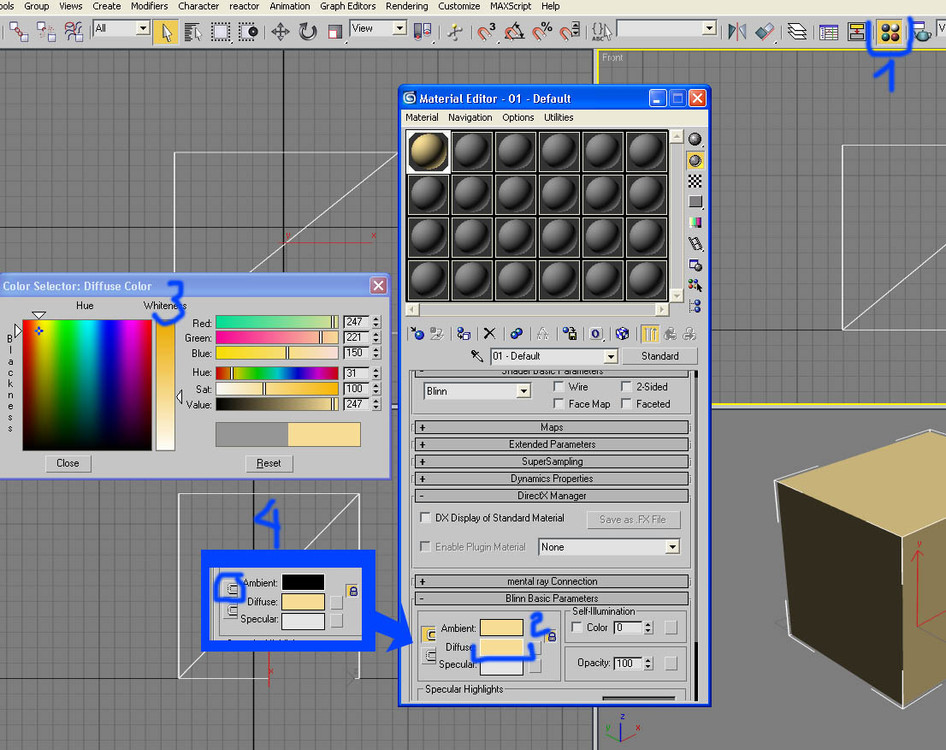Click the Diffuse color swatch
946x750 pixels.
tap(501, 647)
